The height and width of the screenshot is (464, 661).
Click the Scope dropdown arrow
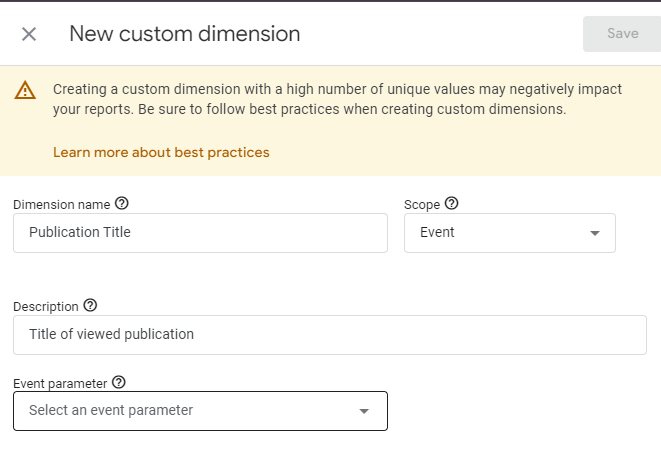[595, 233]
